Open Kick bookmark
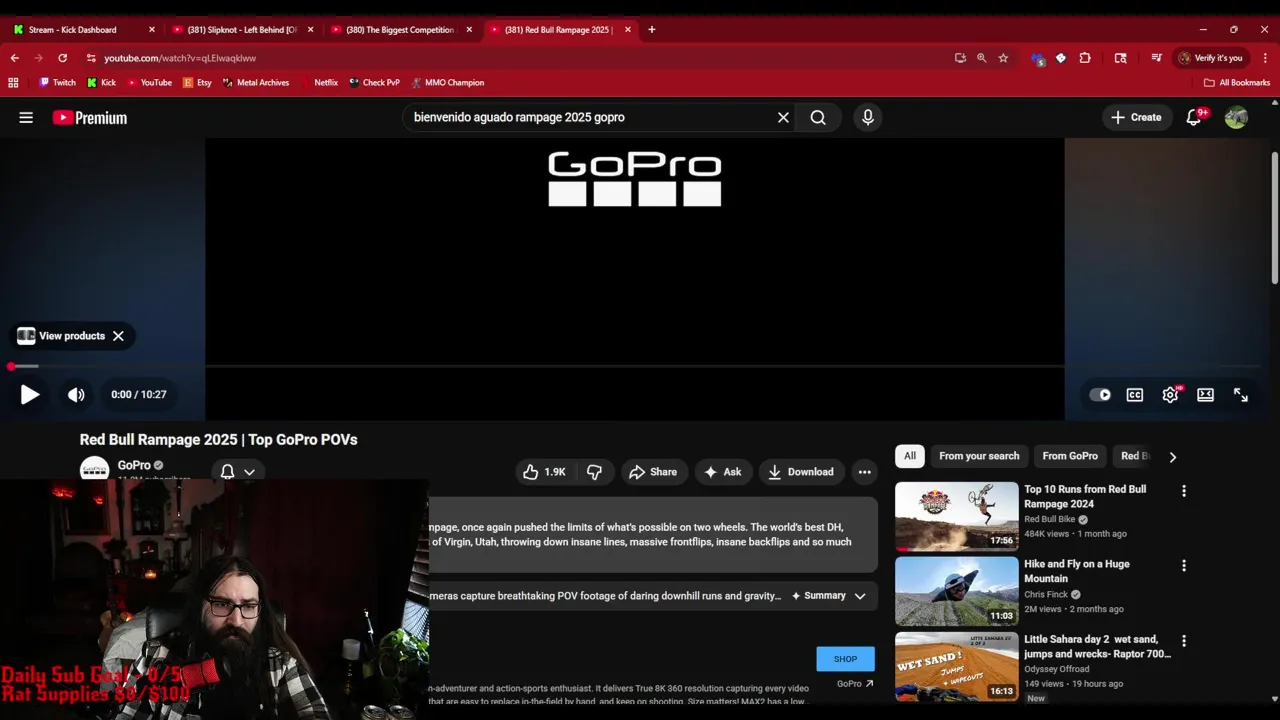 click(x=101, y=83)
